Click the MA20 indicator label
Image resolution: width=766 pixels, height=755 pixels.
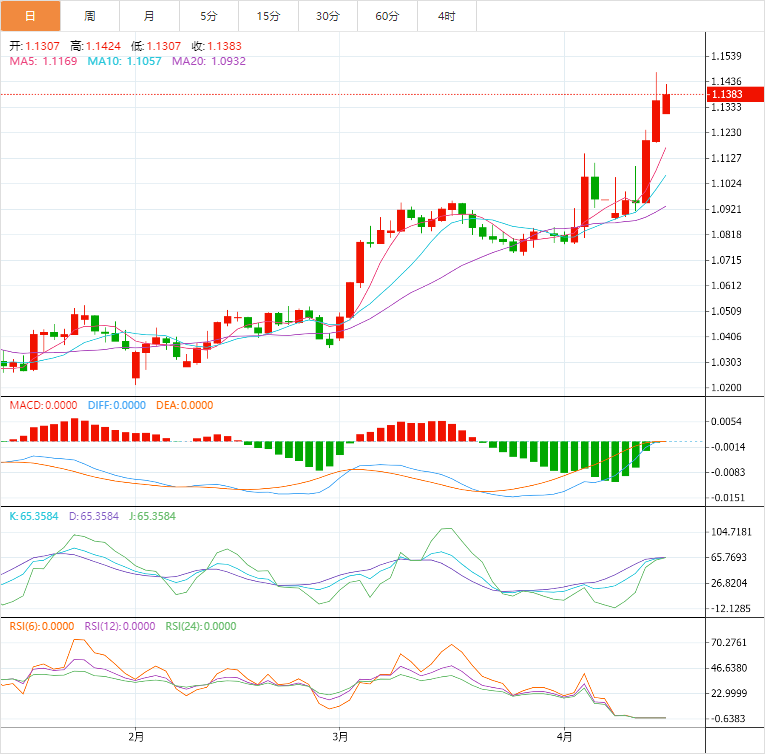(209, 61)
